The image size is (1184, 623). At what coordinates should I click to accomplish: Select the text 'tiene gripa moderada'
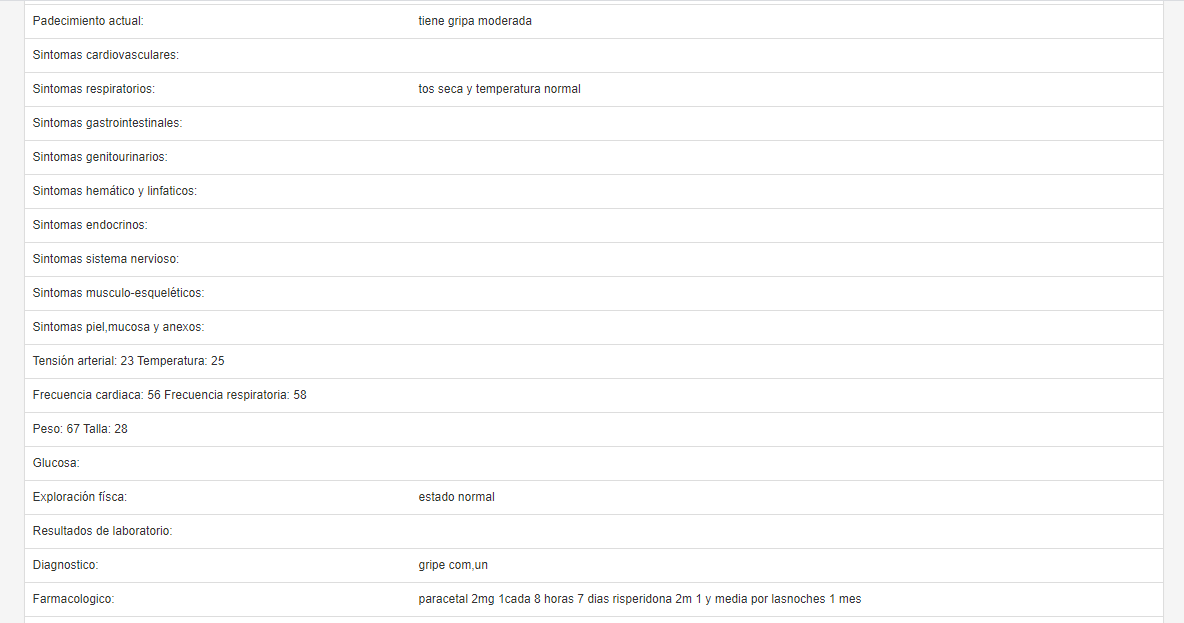475,21
